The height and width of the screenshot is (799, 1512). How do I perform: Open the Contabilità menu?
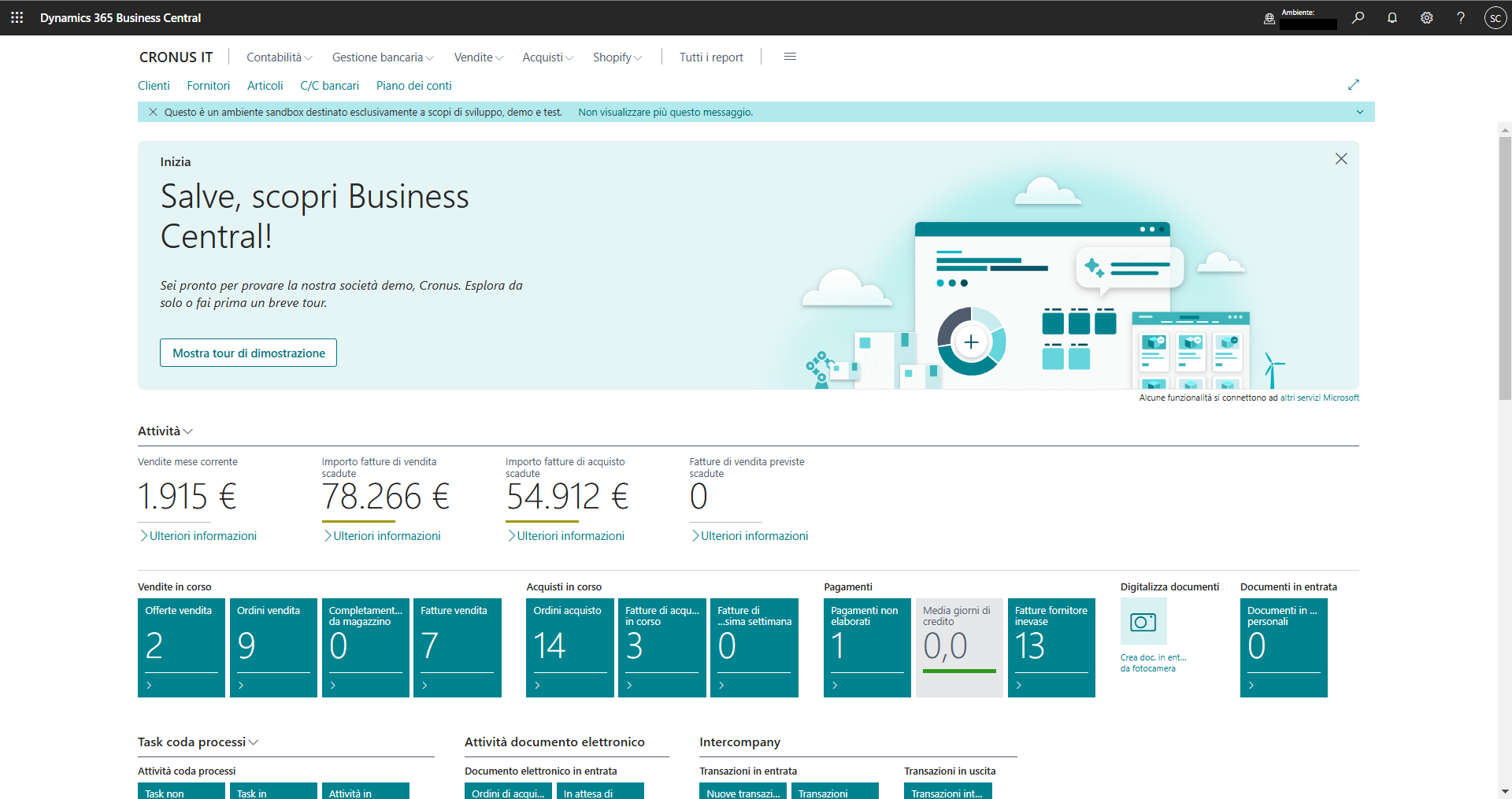[x=279, y=57]
